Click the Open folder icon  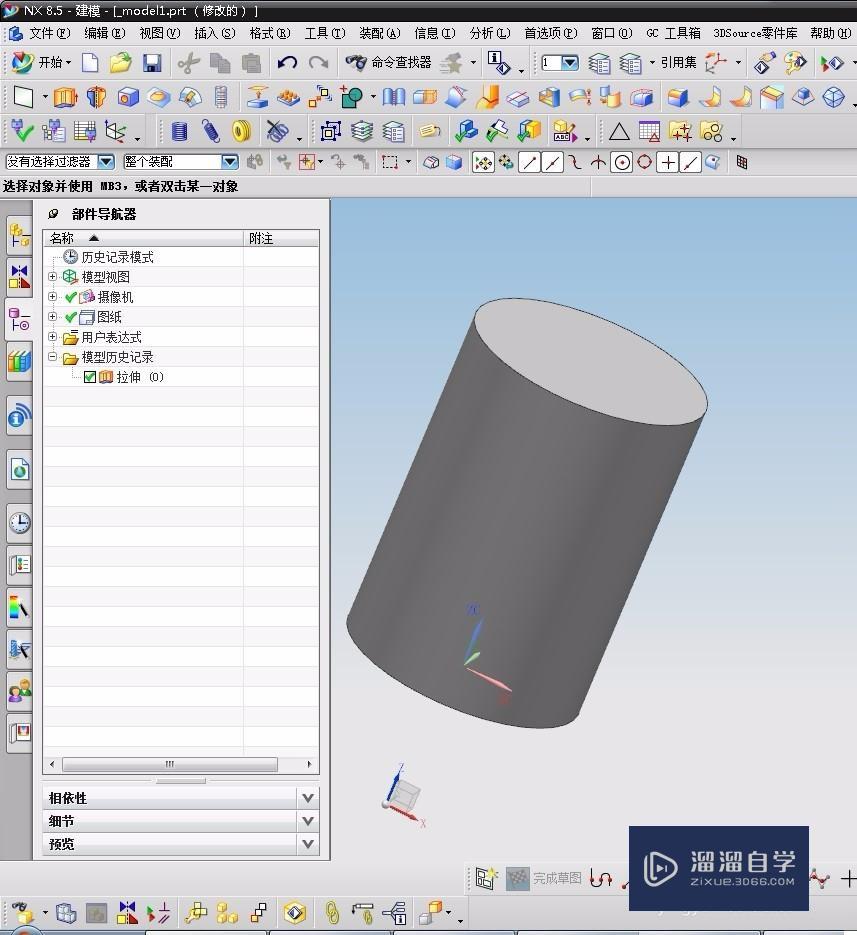point(120,63)
